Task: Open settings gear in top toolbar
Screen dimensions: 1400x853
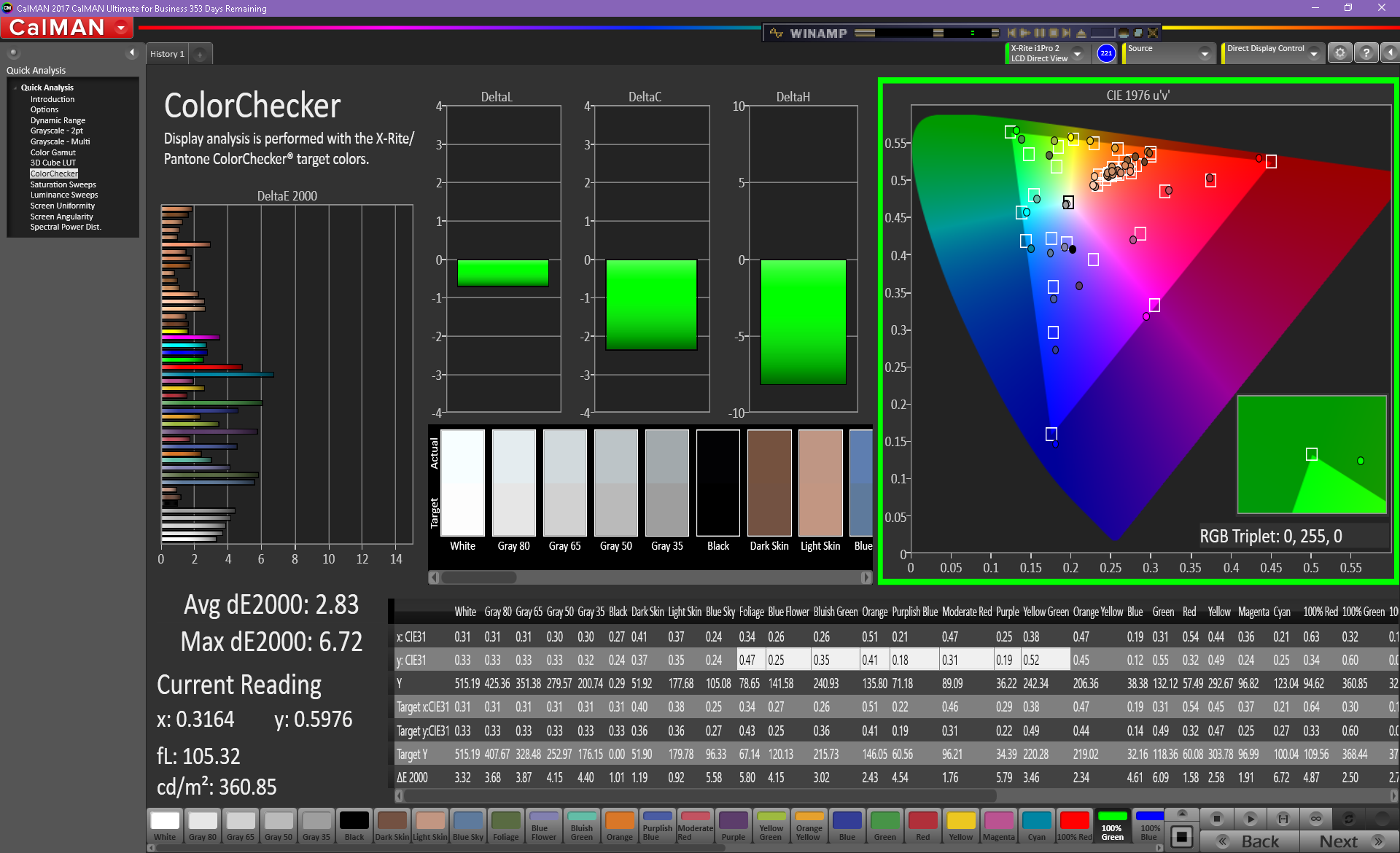Action: 1339,53
